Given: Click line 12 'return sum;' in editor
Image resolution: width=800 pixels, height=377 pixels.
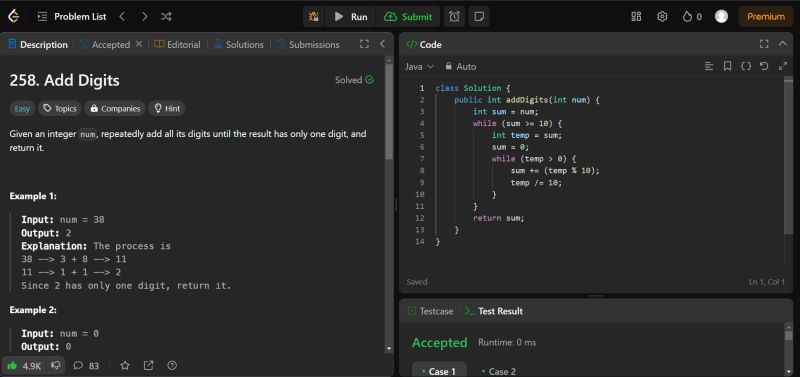Looking at the screenshot, I should [x=498, y=218].
